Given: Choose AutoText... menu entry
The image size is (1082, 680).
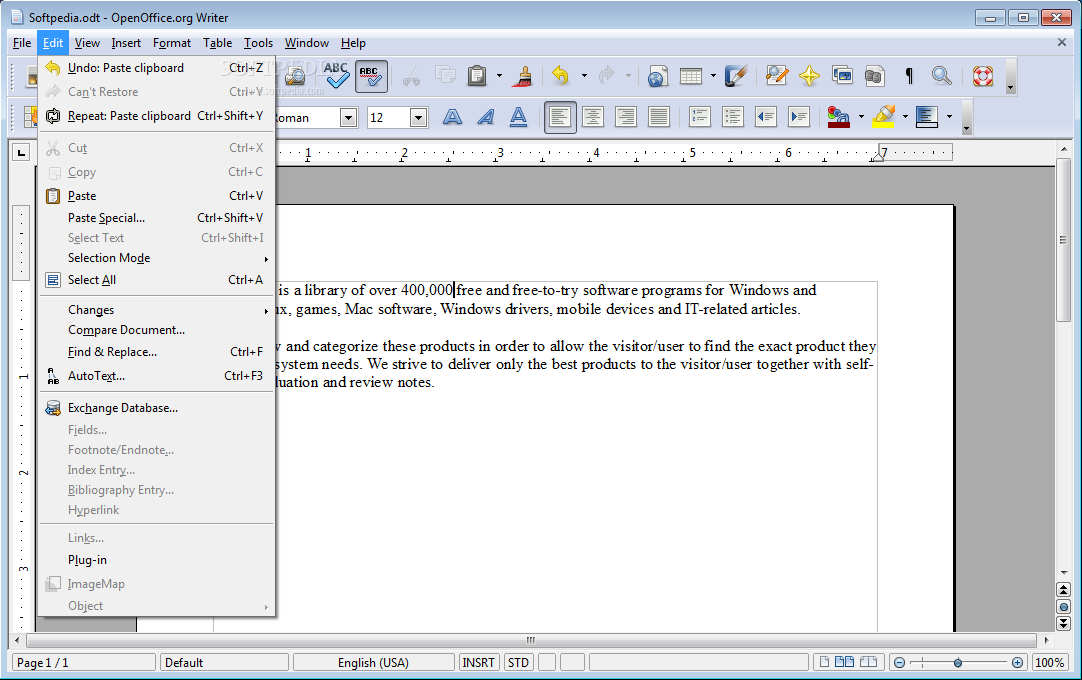Looking at the screenshot, I should coord(157,376).
